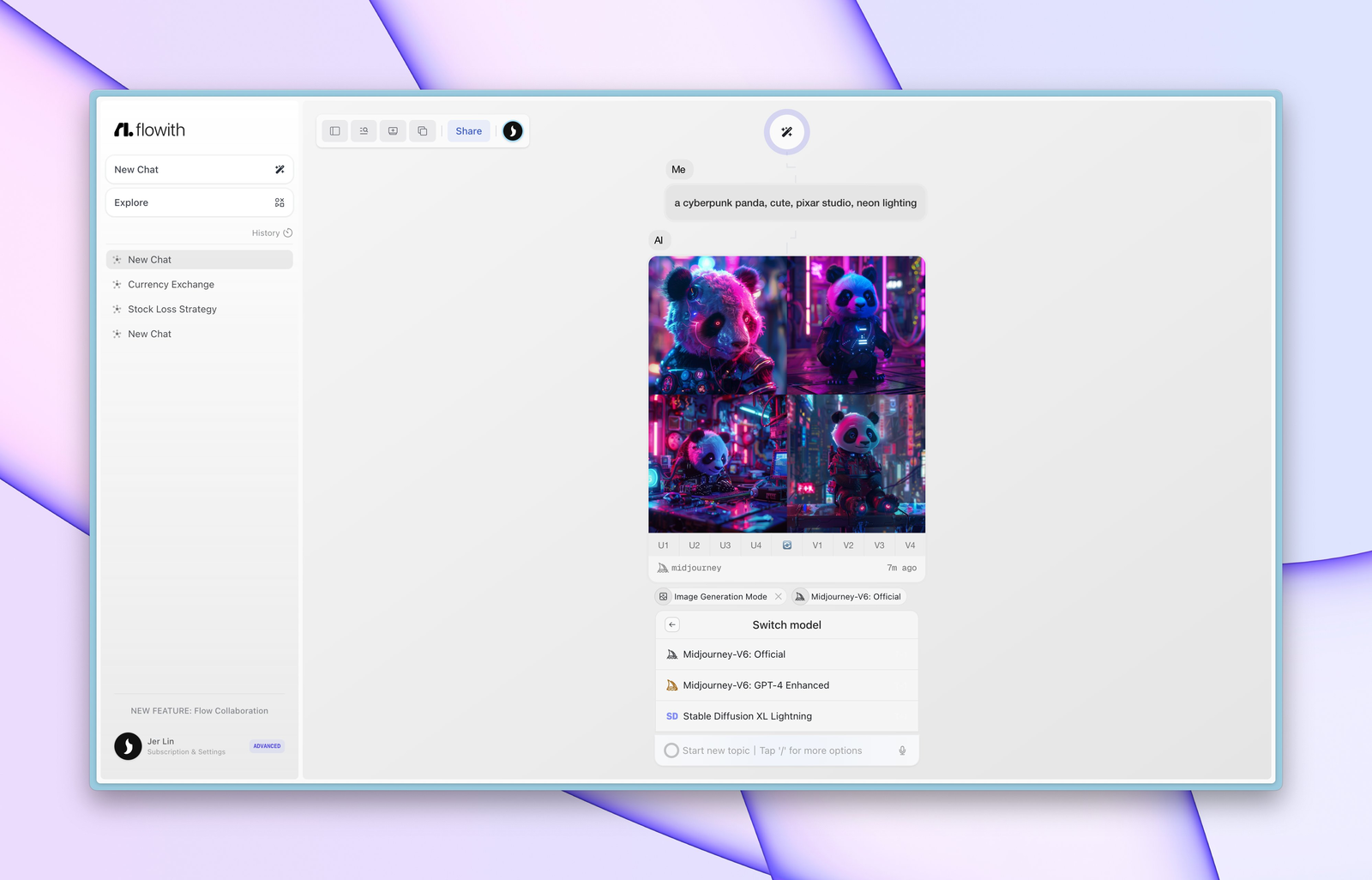Click the add slide/presentation icon in toolbar
Viewport: 1372px width, 880px height.
[393, 131]
